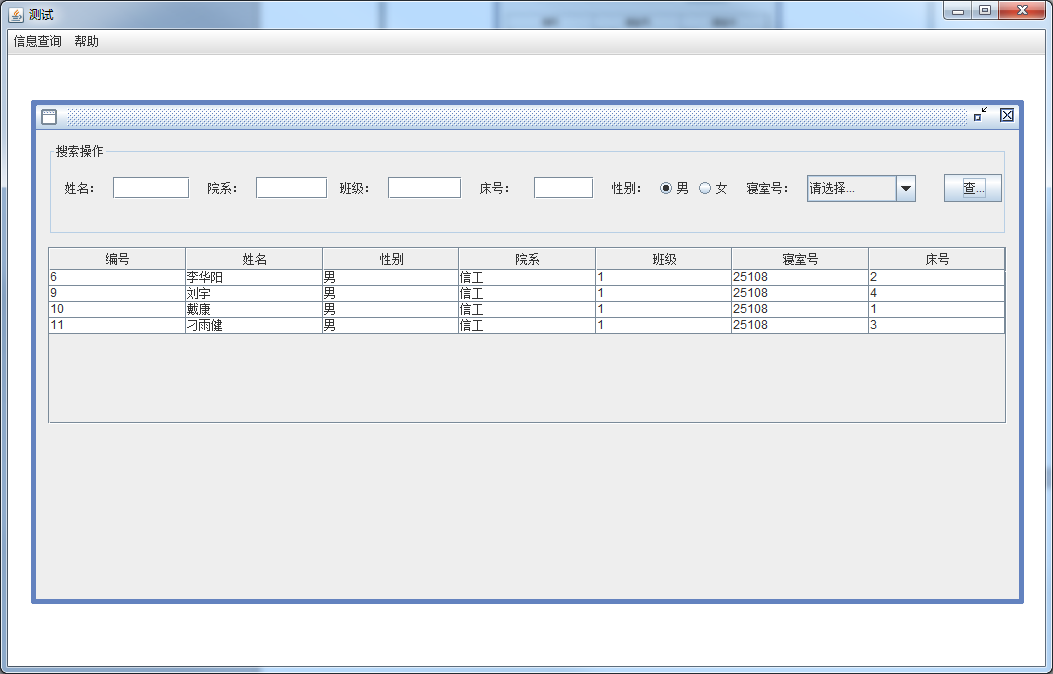Click the 寝室号 cell 25108 in 戴康's row
Image resolution: width=1053 pixels, height=674 pixels.
pyautogui.click(x=800, y=309)
